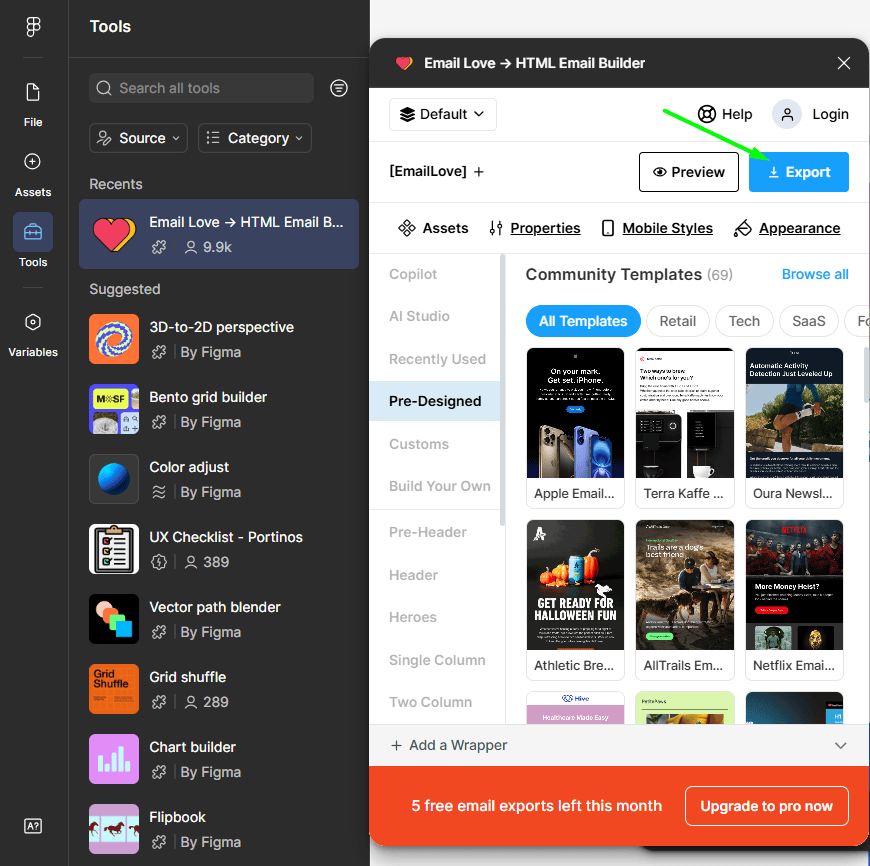Image resolution: width=870 pixels, height=866 pixels.
Task: Click the Search all tools field
Action: (201, 88)
